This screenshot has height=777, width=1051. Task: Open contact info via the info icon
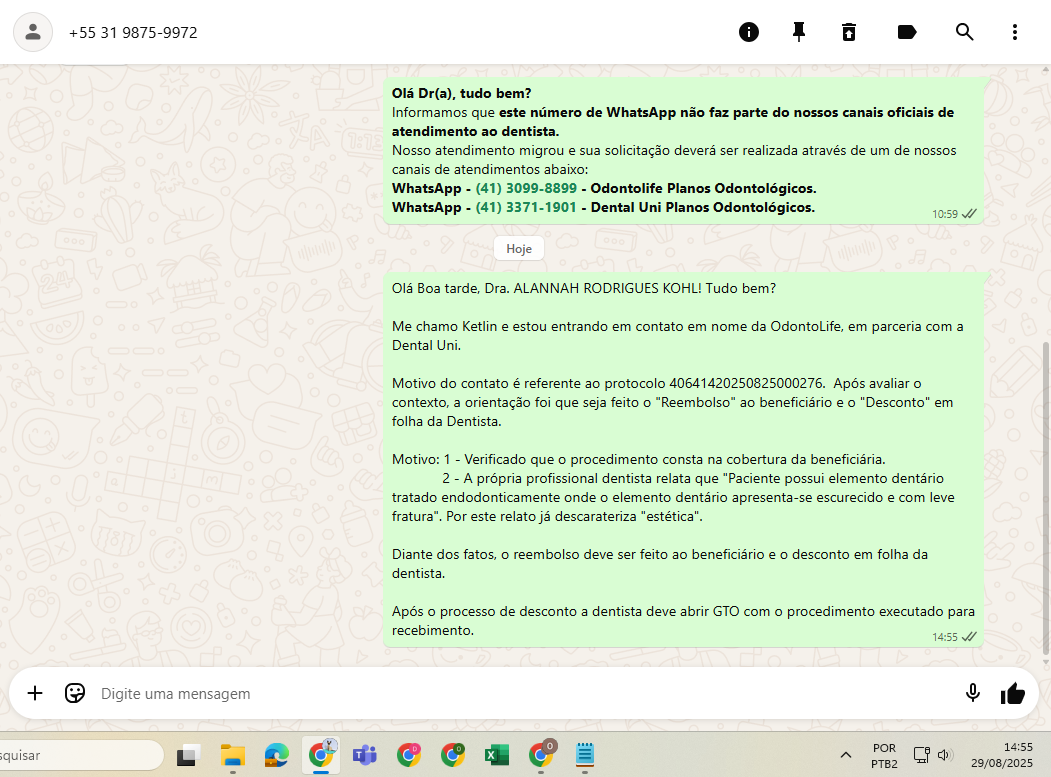coord(749,32)
